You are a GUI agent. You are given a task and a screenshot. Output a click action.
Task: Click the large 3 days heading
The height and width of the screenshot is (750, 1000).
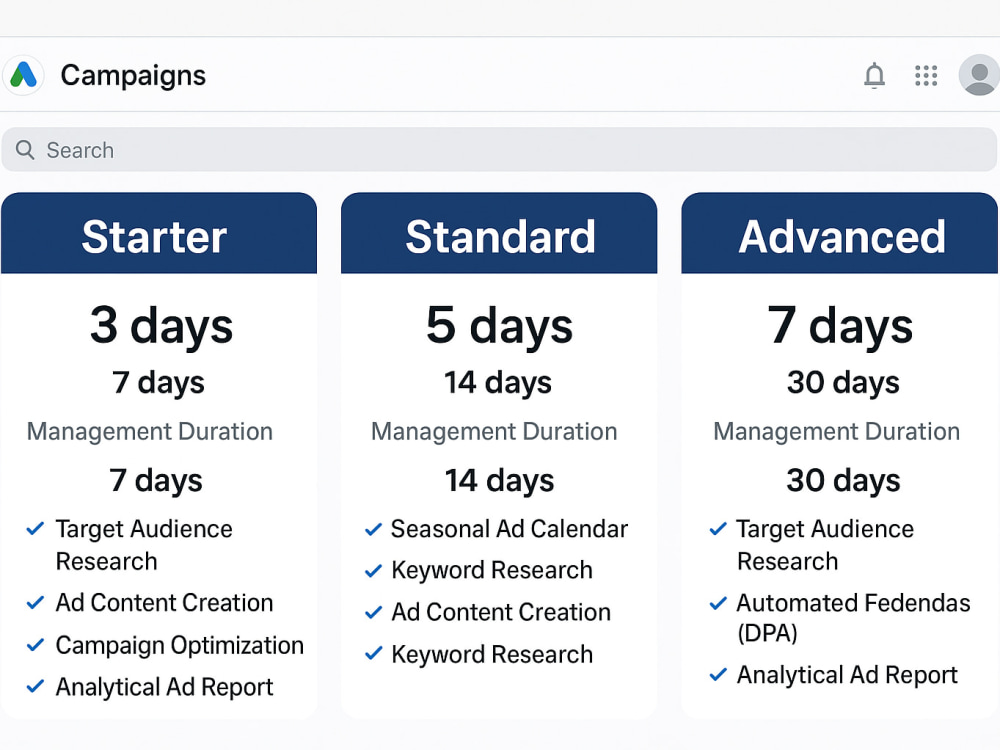(x=161, y=326)
